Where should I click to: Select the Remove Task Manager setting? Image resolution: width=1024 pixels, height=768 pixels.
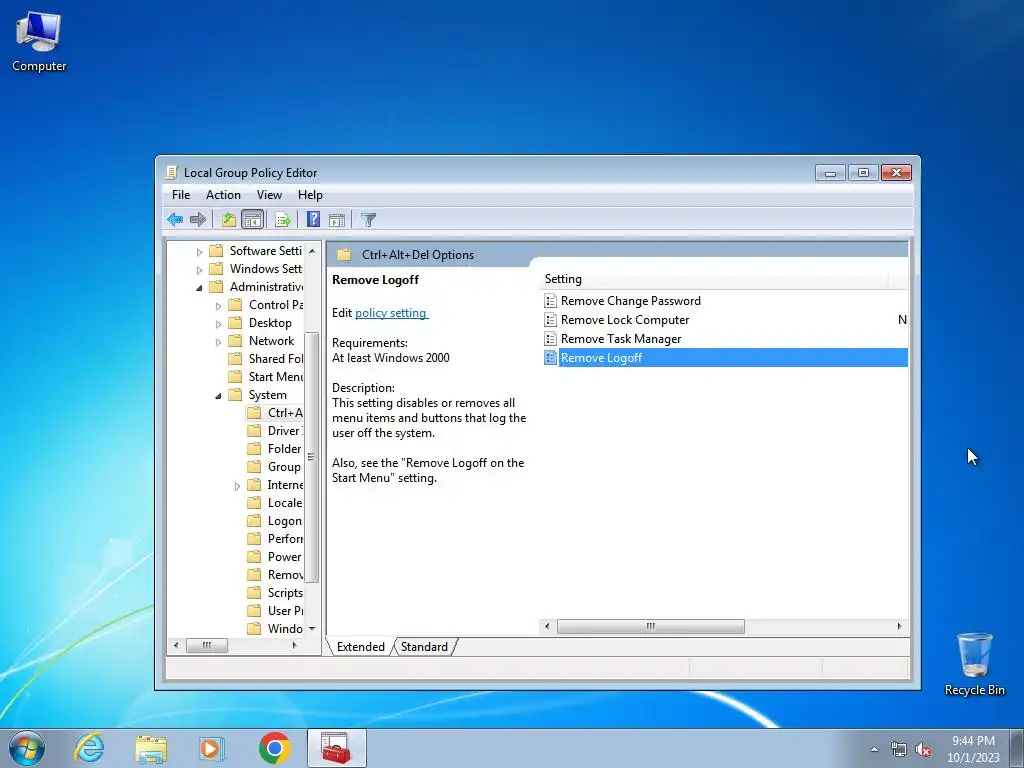tap(621, 339)
